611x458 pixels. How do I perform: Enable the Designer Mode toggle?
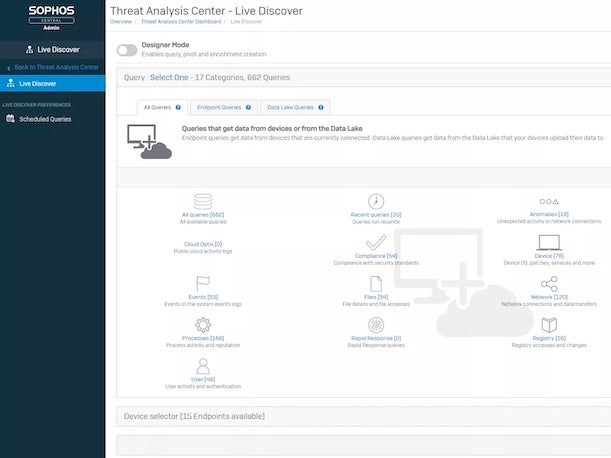(127, 50)
